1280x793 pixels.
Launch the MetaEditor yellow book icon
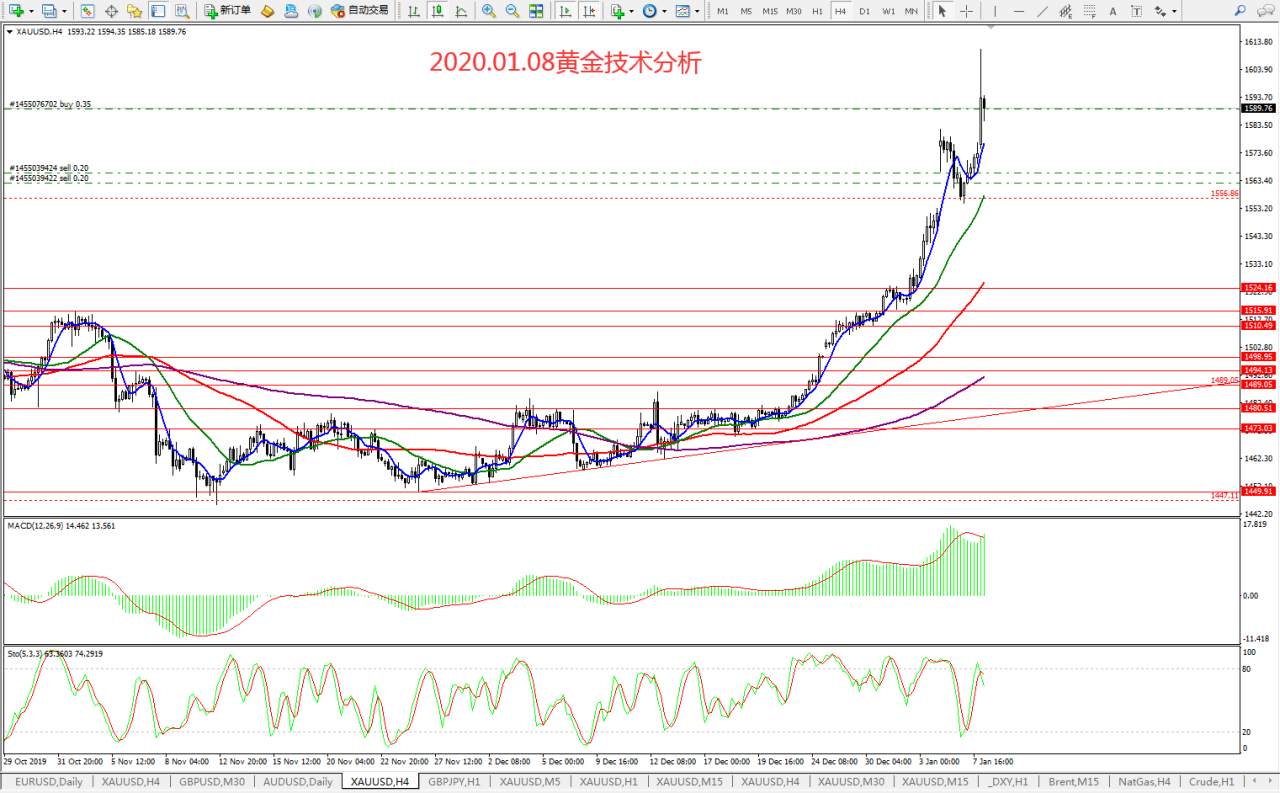pos(267,10)
